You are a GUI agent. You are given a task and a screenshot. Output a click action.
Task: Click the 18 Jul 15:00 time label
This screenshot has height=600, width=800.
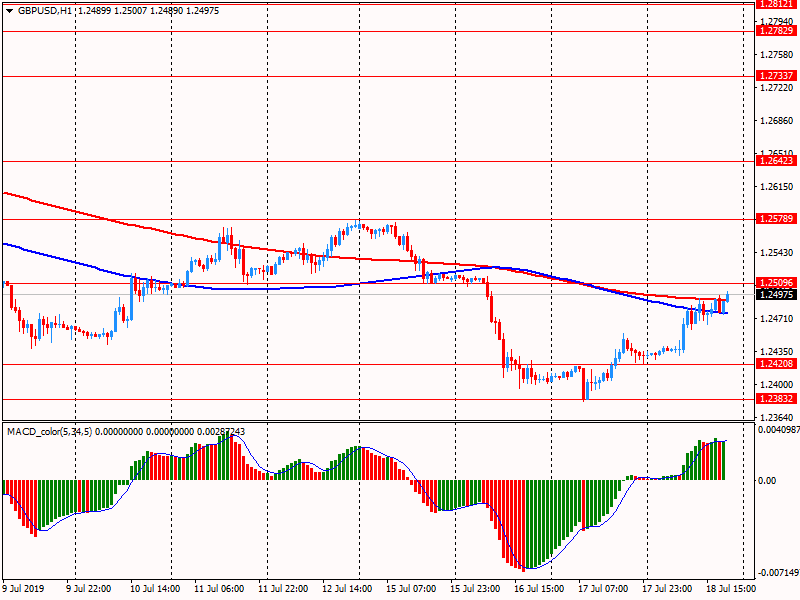(x=731, y=589)
